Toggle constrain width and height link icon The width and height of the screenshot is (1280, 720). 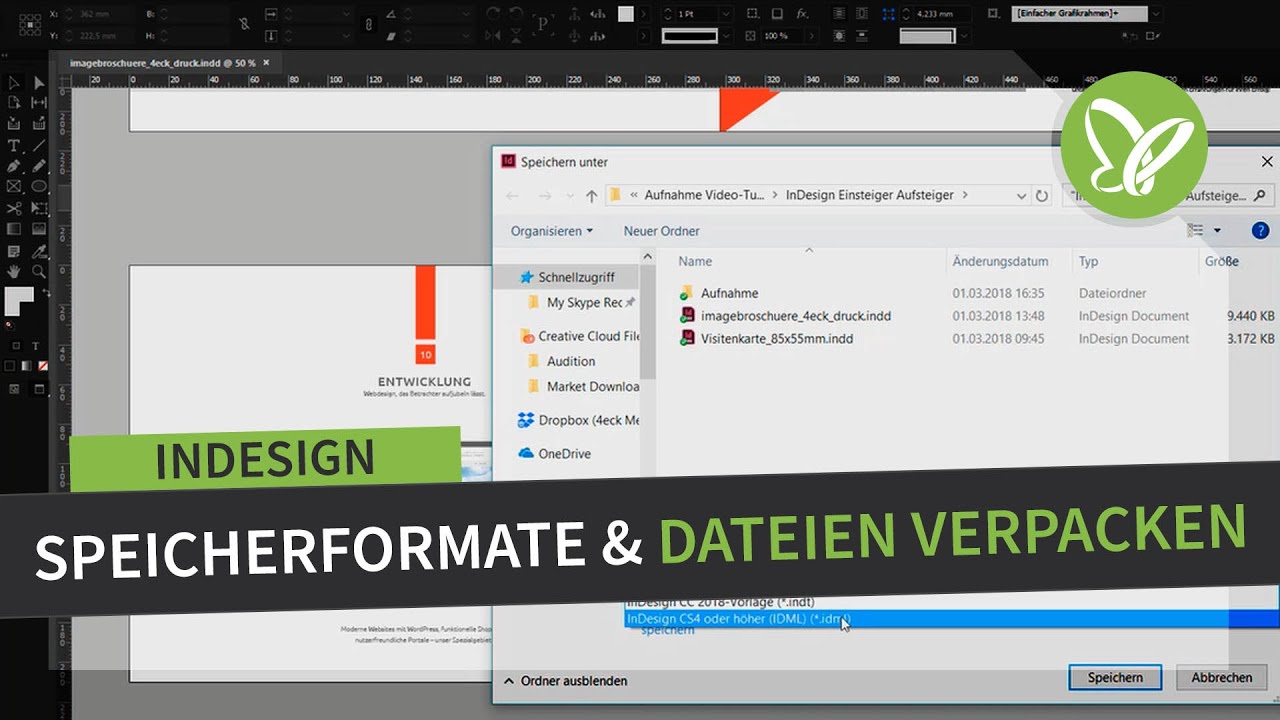(x=245, y=24)
